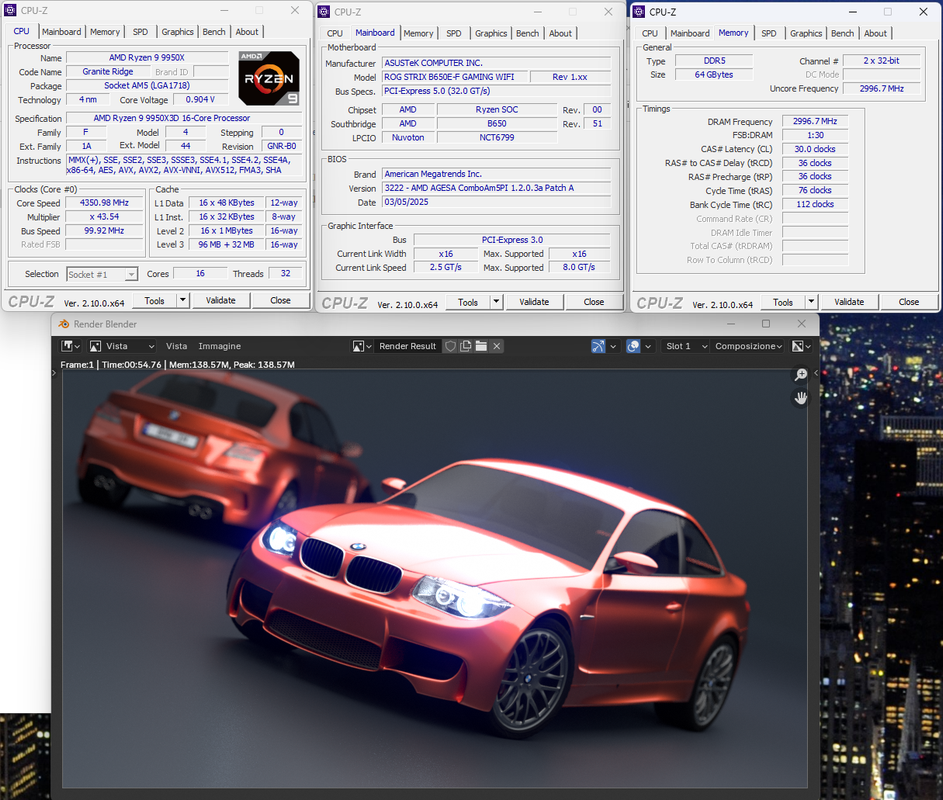Click Validate in middle CPU-Z window
This screenshot has height=800, width=943.
534,302
